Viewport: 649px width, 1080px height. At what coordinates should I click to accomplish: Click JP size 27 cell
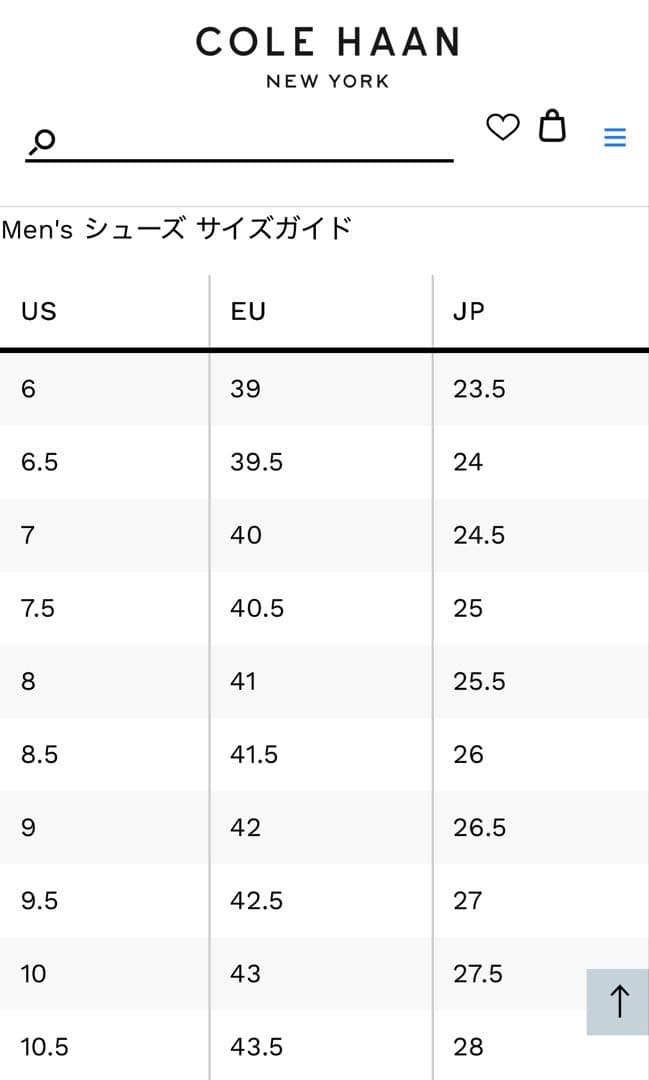click(467, 901)
